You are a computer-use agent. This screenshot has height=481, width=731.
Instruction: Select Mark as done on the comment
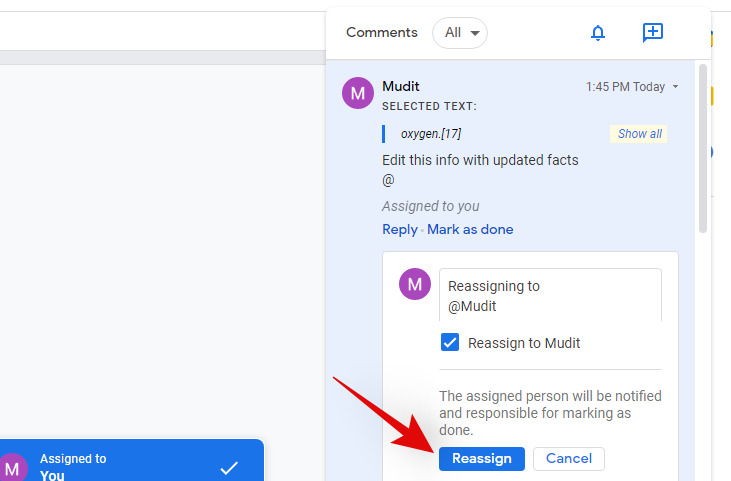coord(470,229)
